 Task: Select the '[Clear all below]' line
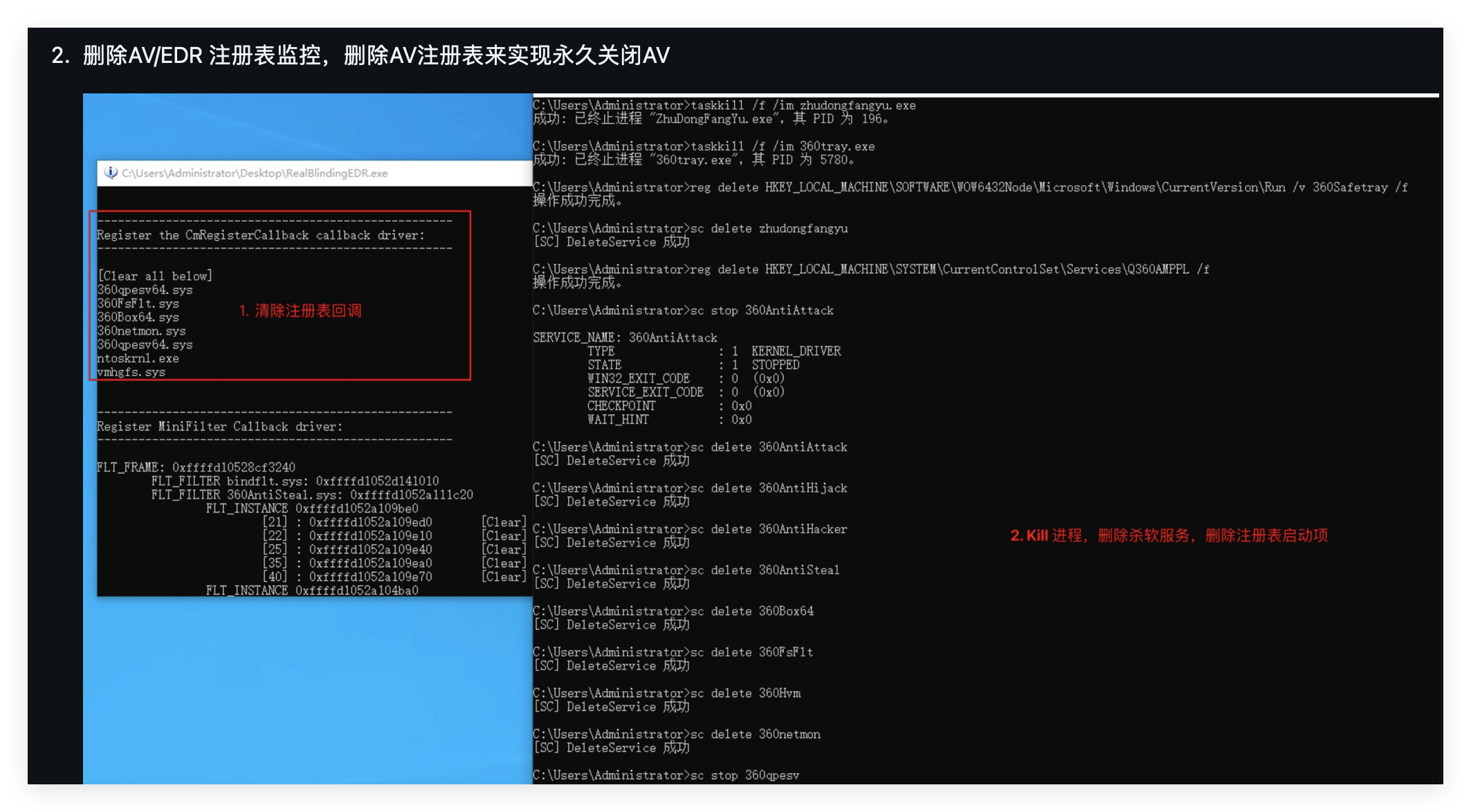pyautogui.click(x=155, y=276)
